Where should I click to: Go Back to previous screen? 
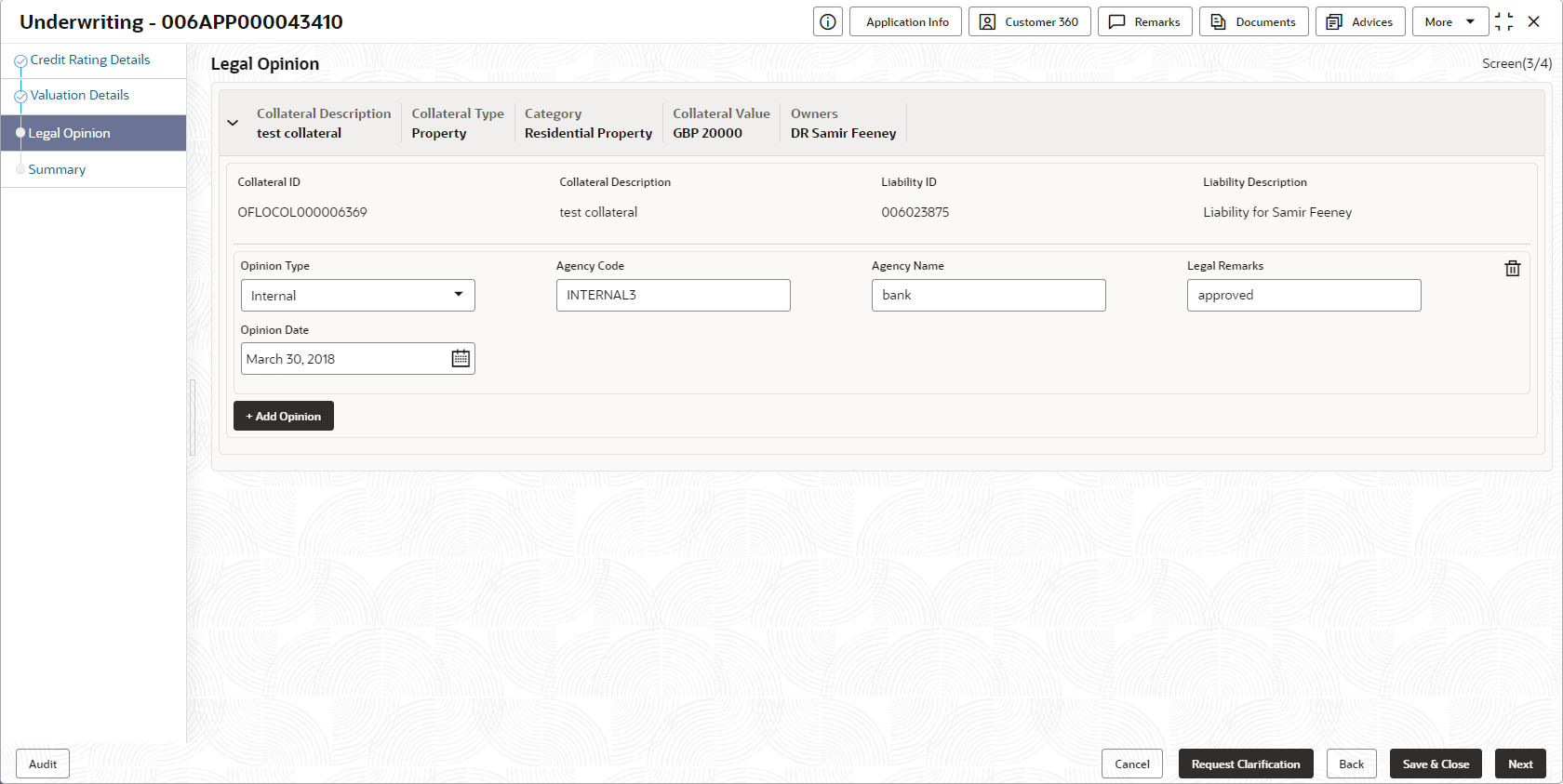click(1352, 764)
